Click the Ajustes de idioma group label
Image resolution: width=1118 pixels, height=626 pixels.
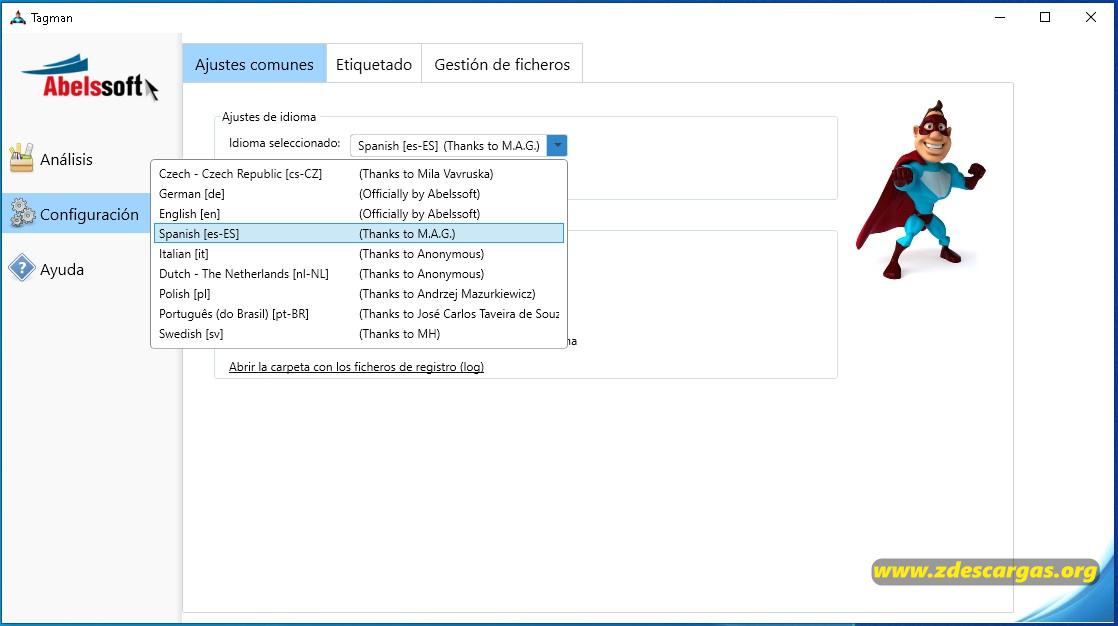[x=269, y=116]
